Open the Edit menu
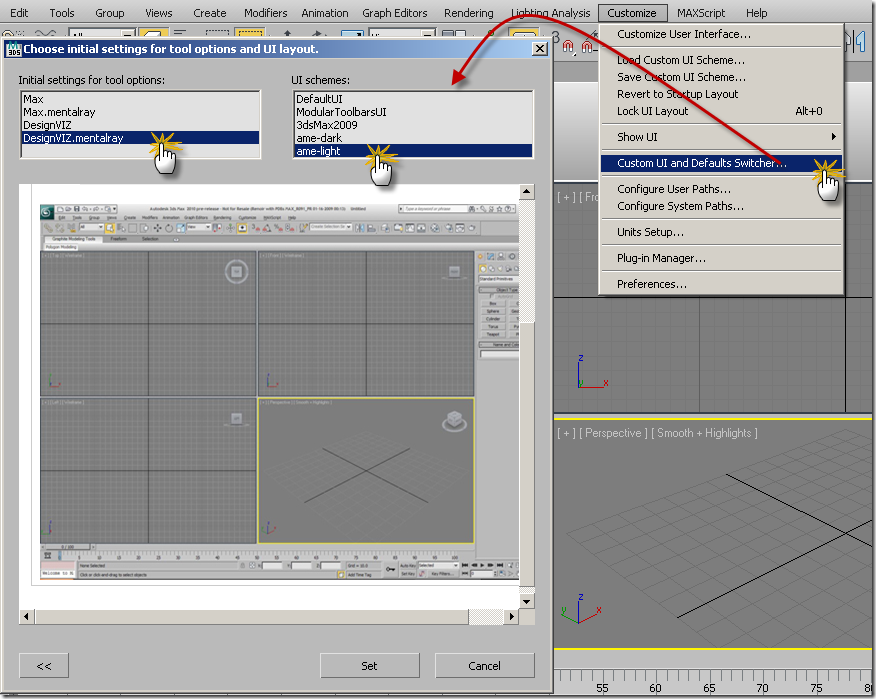This screenshot has width=876, height=699. click(19, 13)
